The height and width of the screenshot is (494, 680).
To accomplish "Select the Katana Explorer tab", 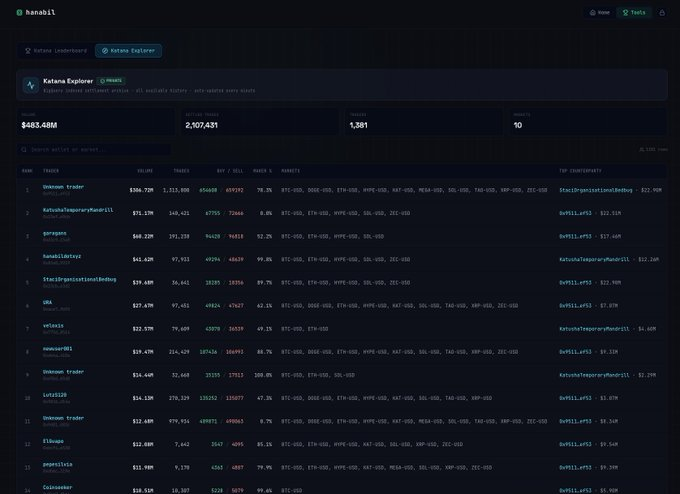I will tap(129, 51).
